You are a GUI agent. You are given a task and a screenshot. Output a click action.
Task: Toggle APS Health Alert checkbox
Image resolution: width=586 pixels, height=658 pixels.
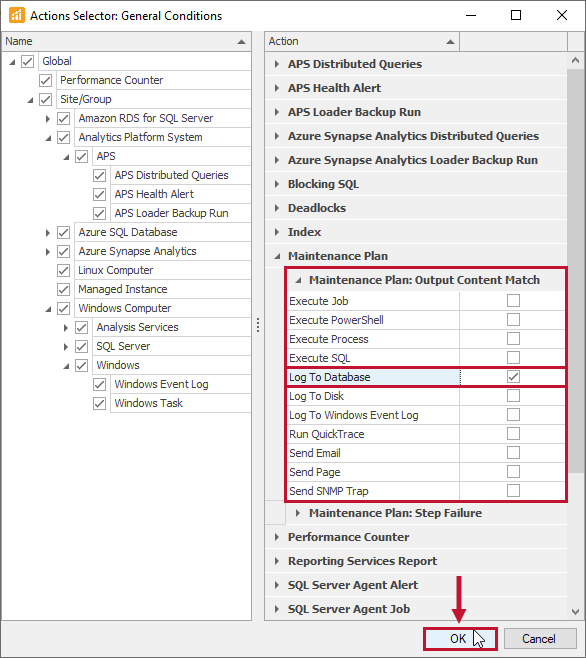[x=99, y=194]
